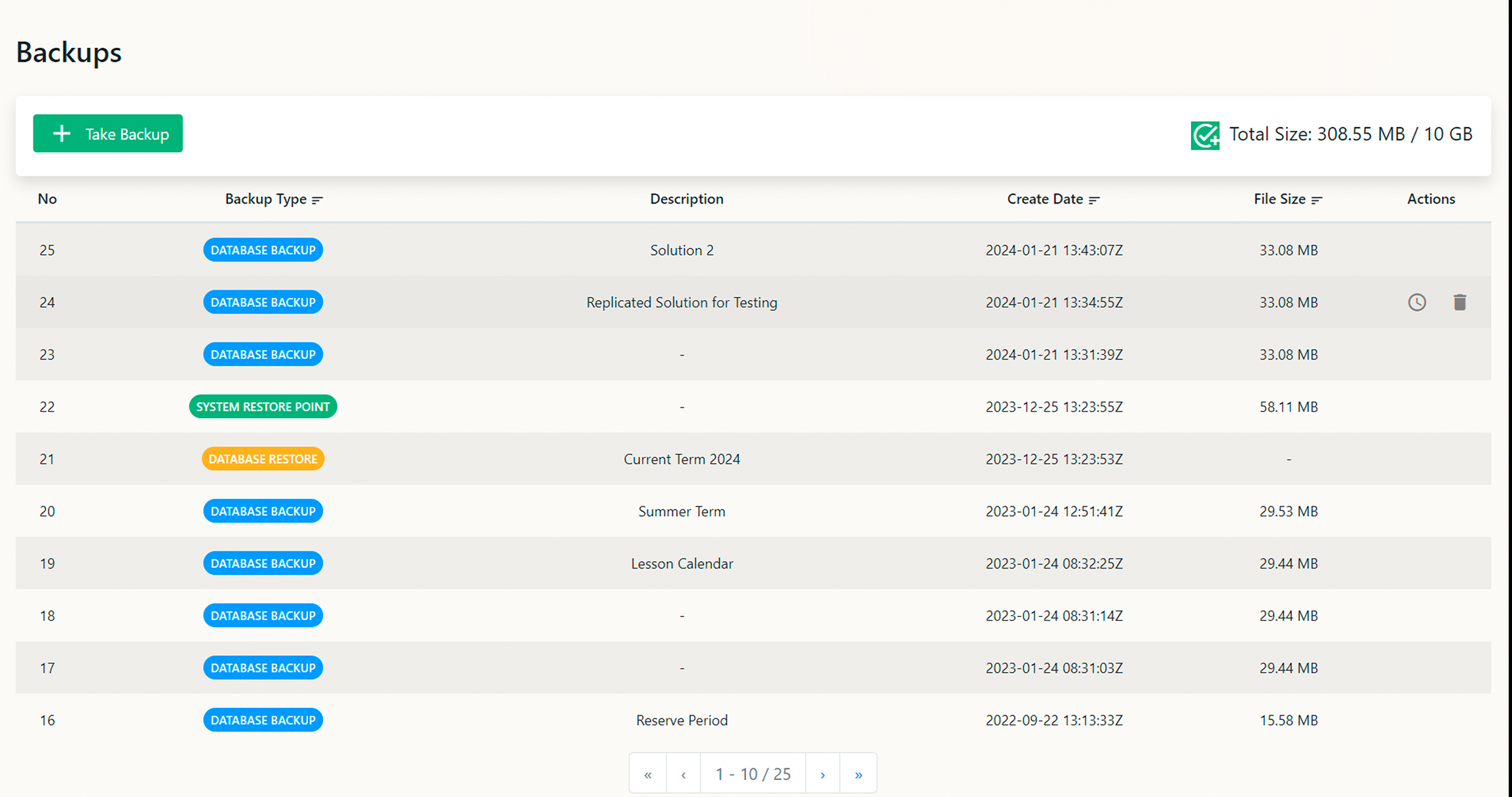The height and width of the screenshot is (797, 1512).
Task: Select the Solution 2 backup row
Action: 681,250
